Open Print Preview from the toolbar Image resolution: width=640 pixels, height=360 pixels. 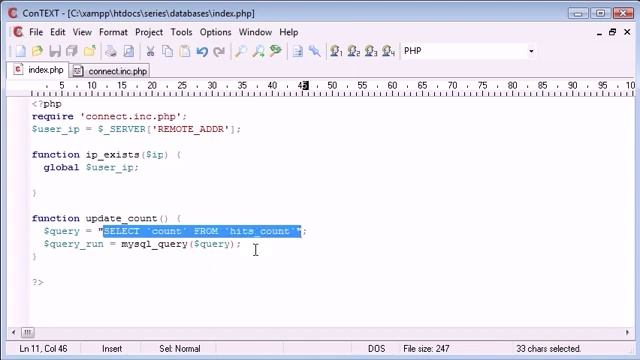click(128, 51)
